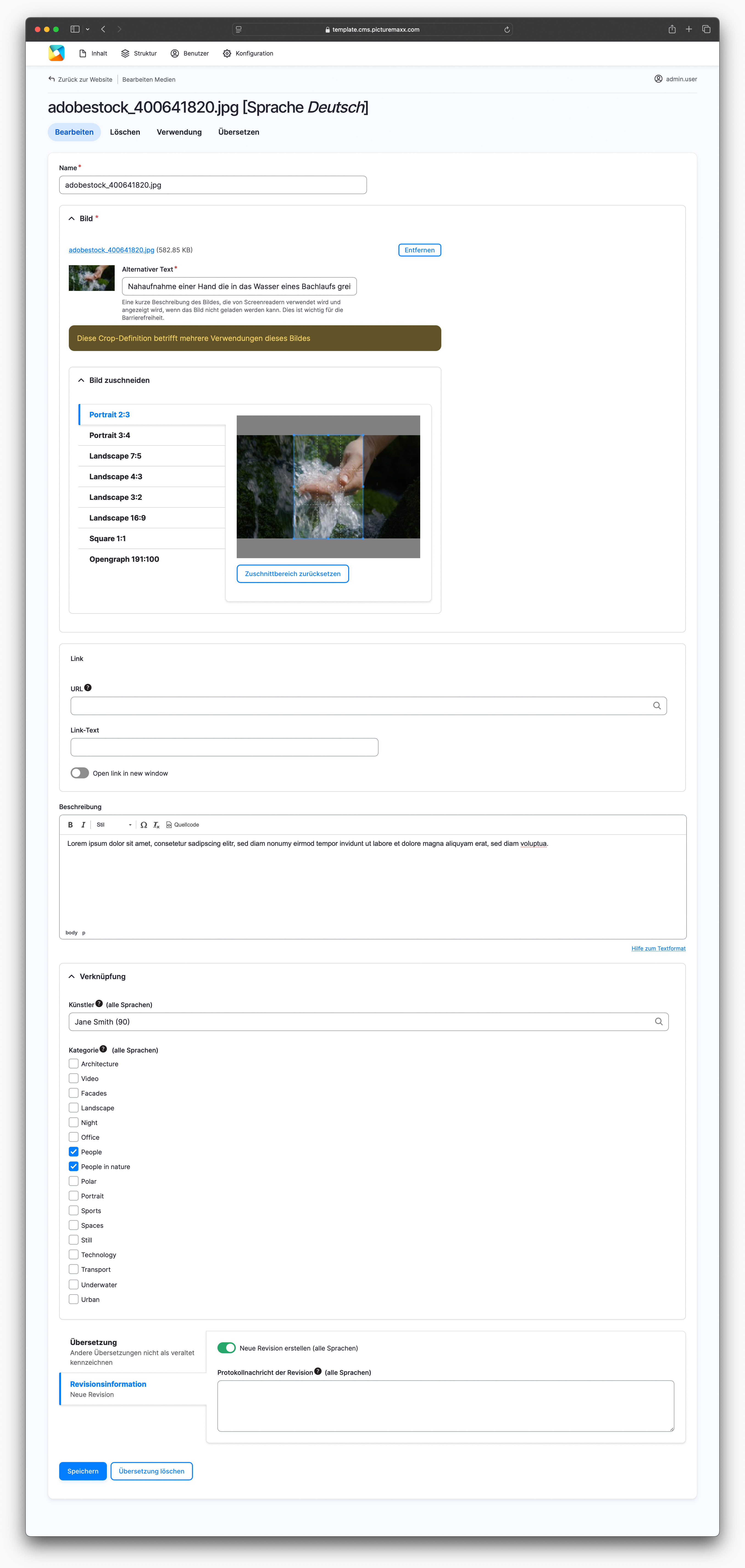
Task: Click the Picturemaxx colorful logo icon
Action: pos(57,53)
